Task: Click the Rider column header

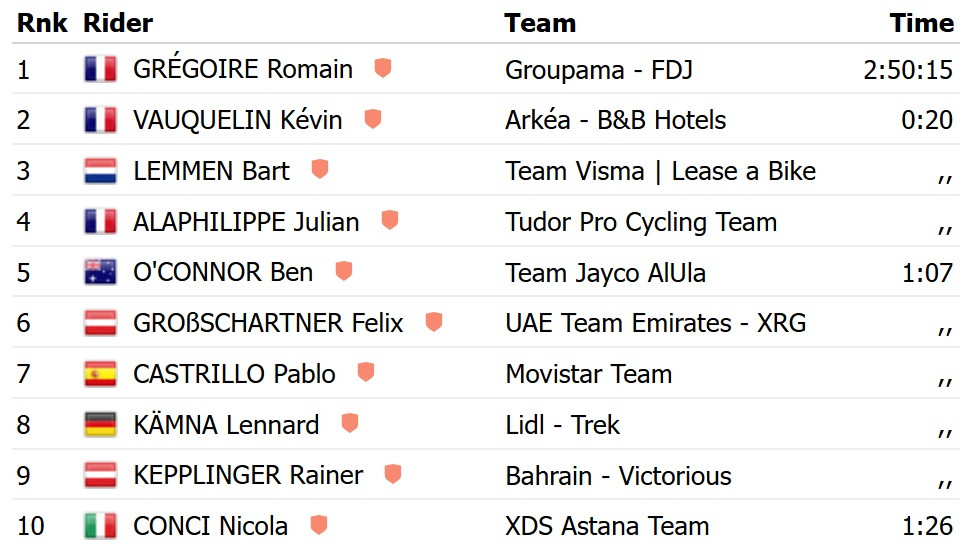Action: click(x=118, y=23)
